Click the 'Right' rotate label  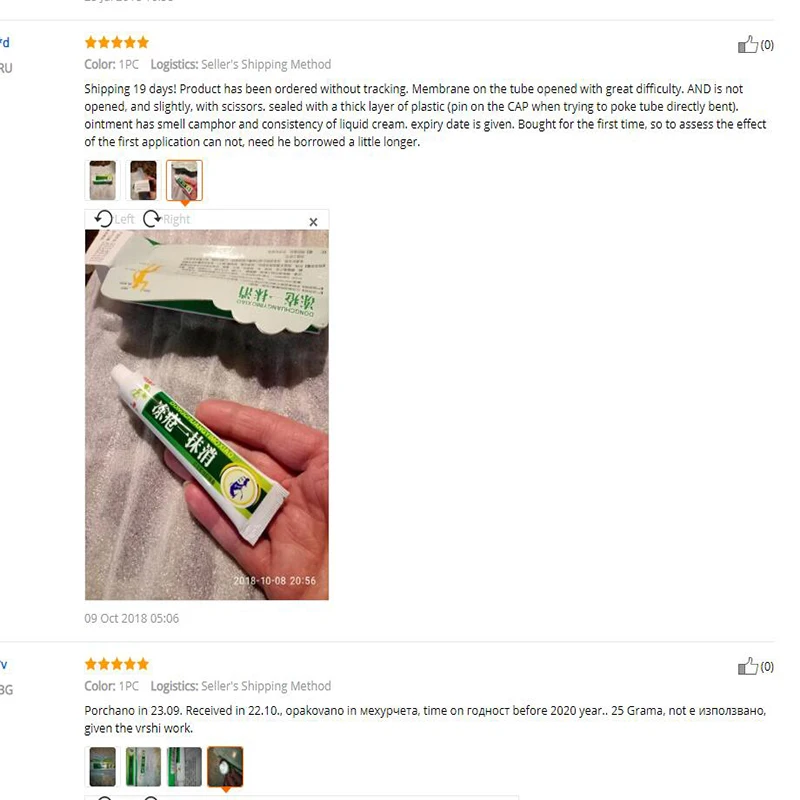tap(176, 219)
